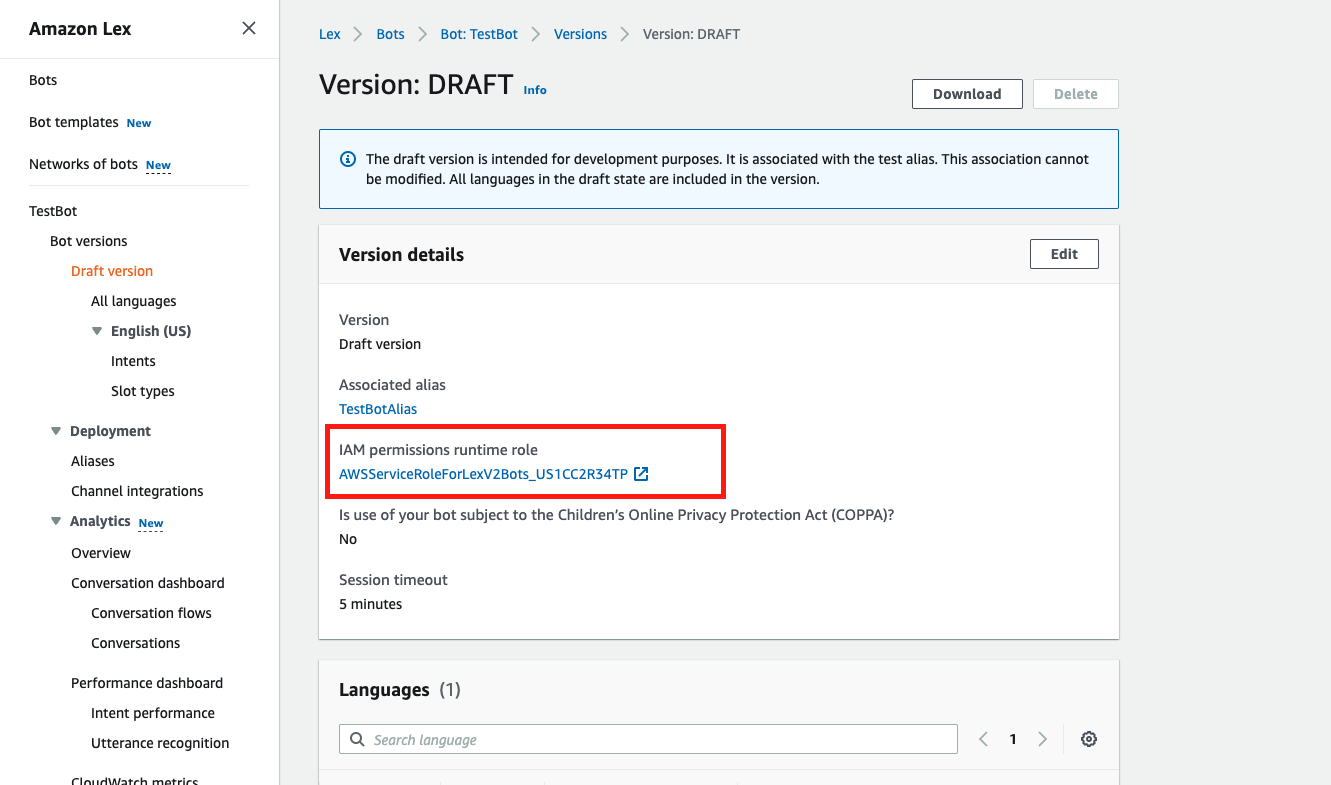
Task: Focus the Search language field
Action: click(x=648, y=739)
